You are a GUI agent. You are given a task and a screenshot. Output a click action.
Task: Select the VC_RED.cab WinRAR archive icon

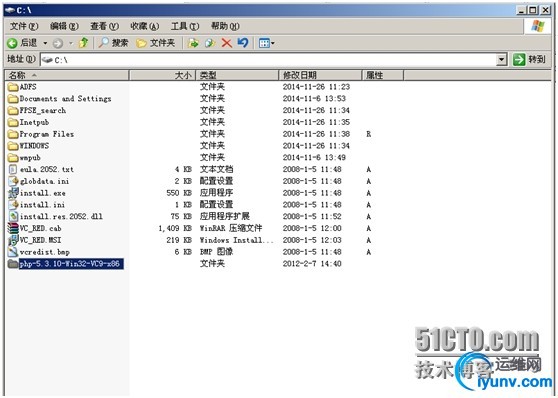pyautogui.click(x=13, y=228)
